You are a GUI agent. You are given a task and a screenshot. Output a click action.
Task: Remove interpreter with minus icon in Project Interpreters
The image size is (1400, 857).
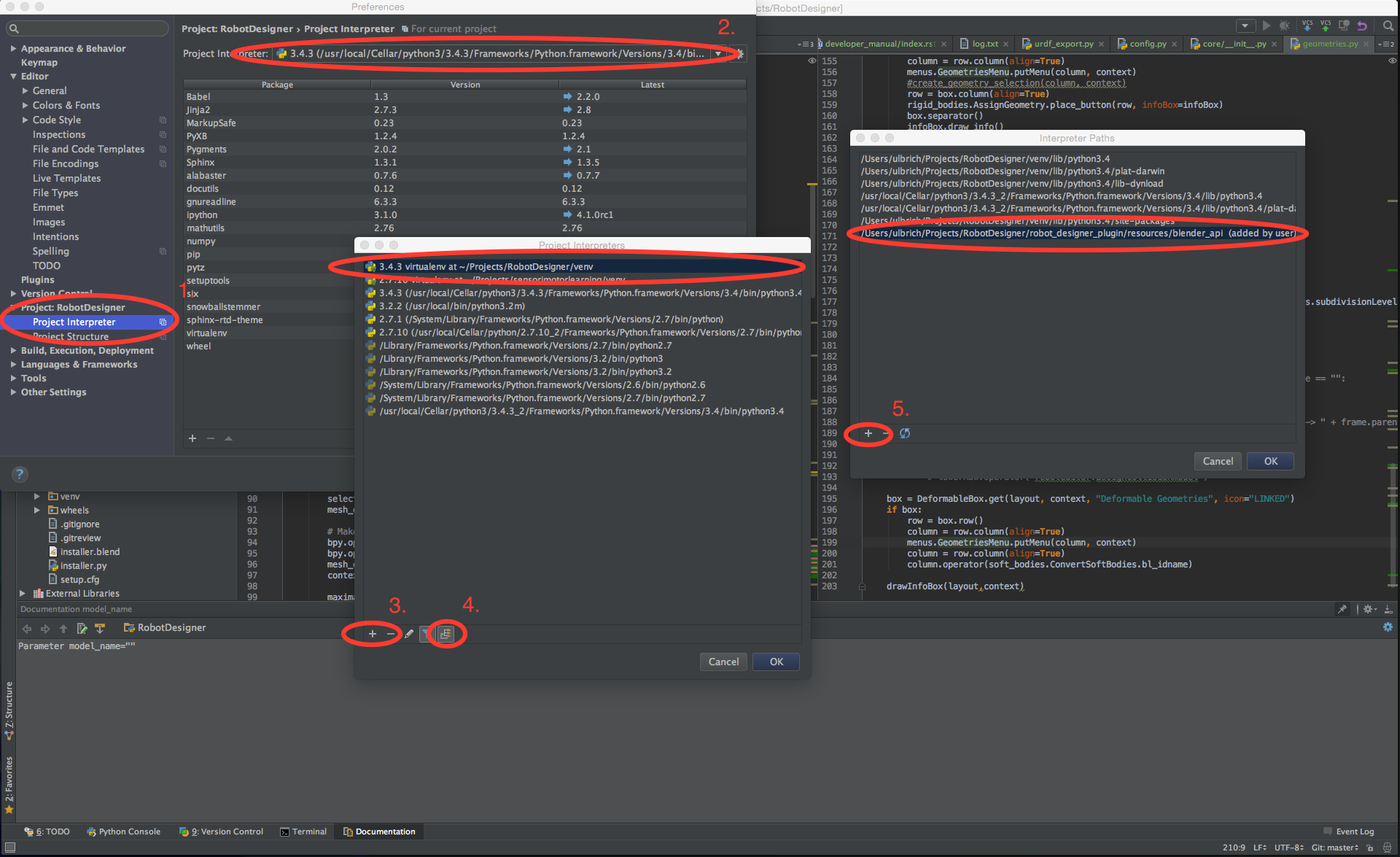391,634
